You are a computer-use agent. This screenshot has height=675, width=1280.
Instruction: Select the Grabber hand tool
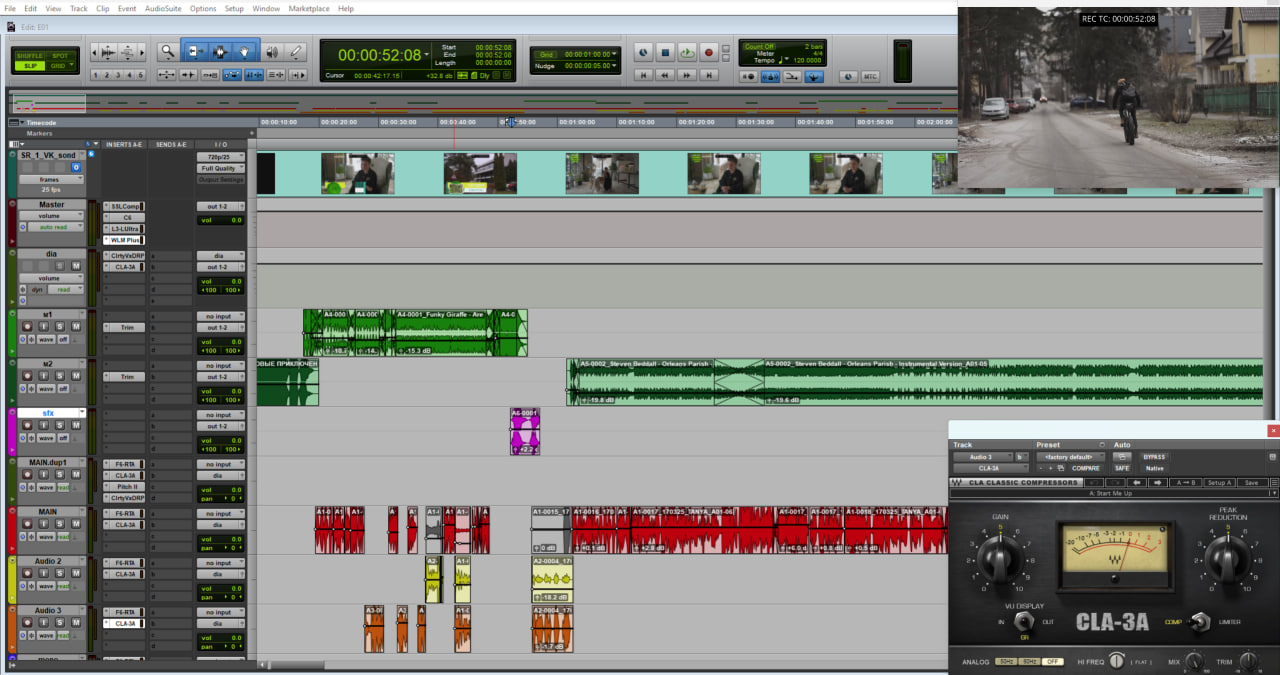pyautogui.click(x=244, y=52)
